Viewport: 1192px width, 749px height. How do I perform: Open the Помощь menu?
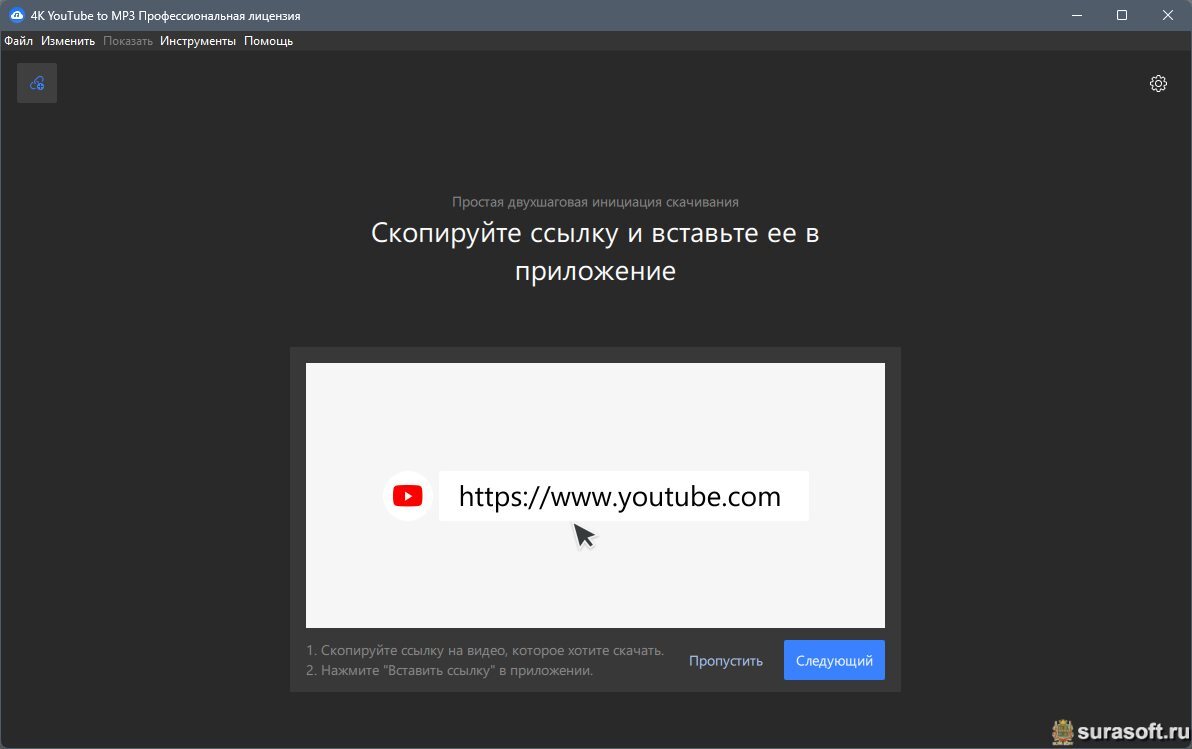[x=268, y=41]
